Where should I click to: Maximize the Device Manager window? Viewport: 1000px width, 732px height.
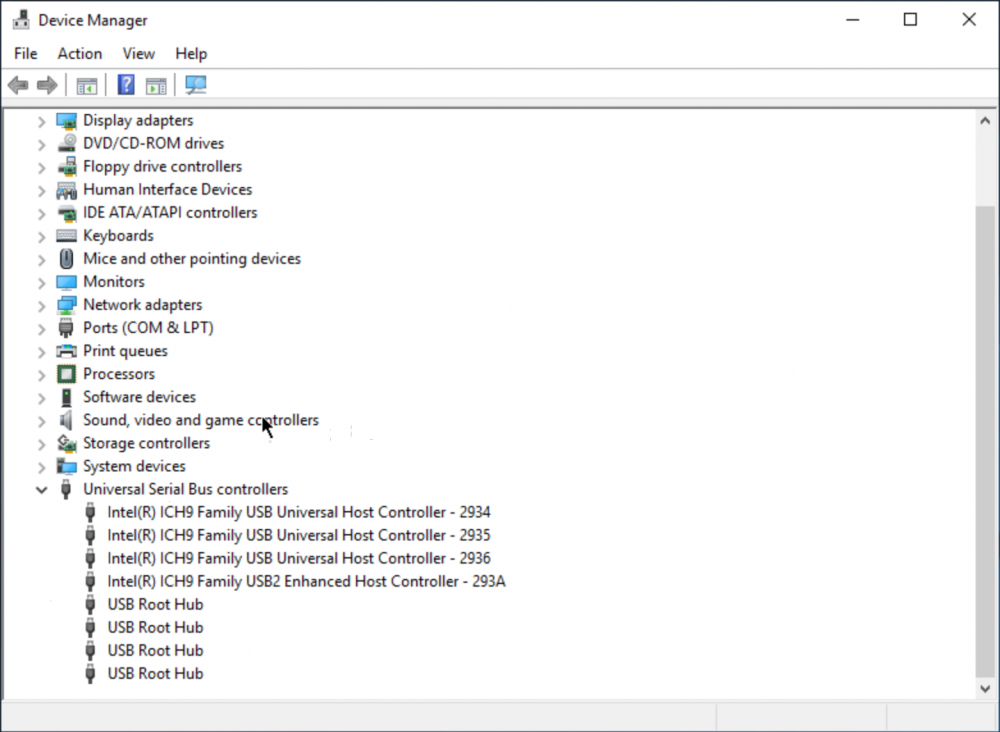coord(911,20)
